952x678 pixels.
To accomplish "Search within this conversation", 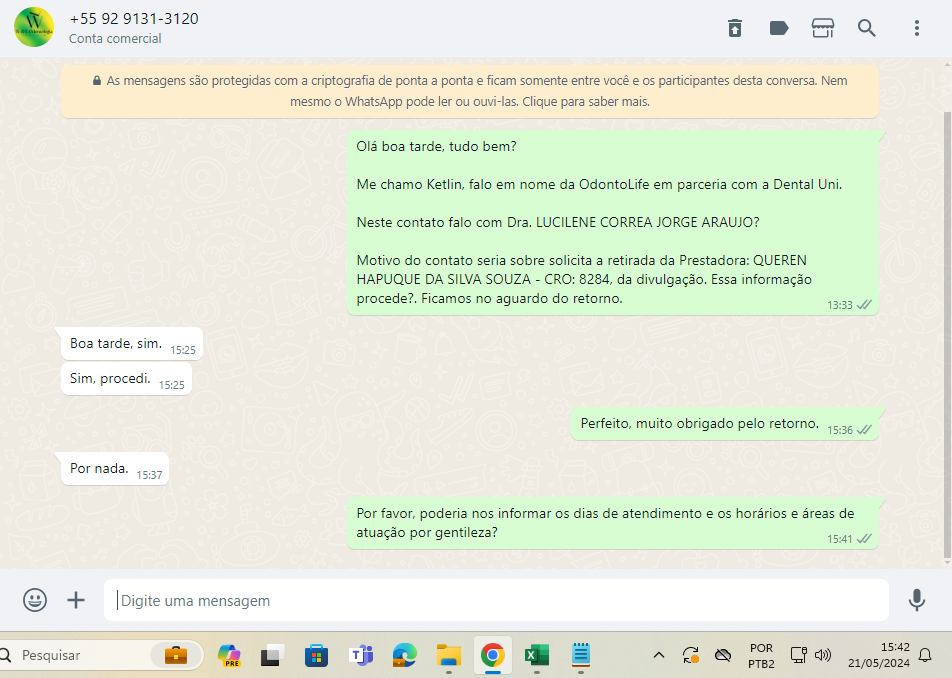I will pyautogui.click(x=867, y=28).
